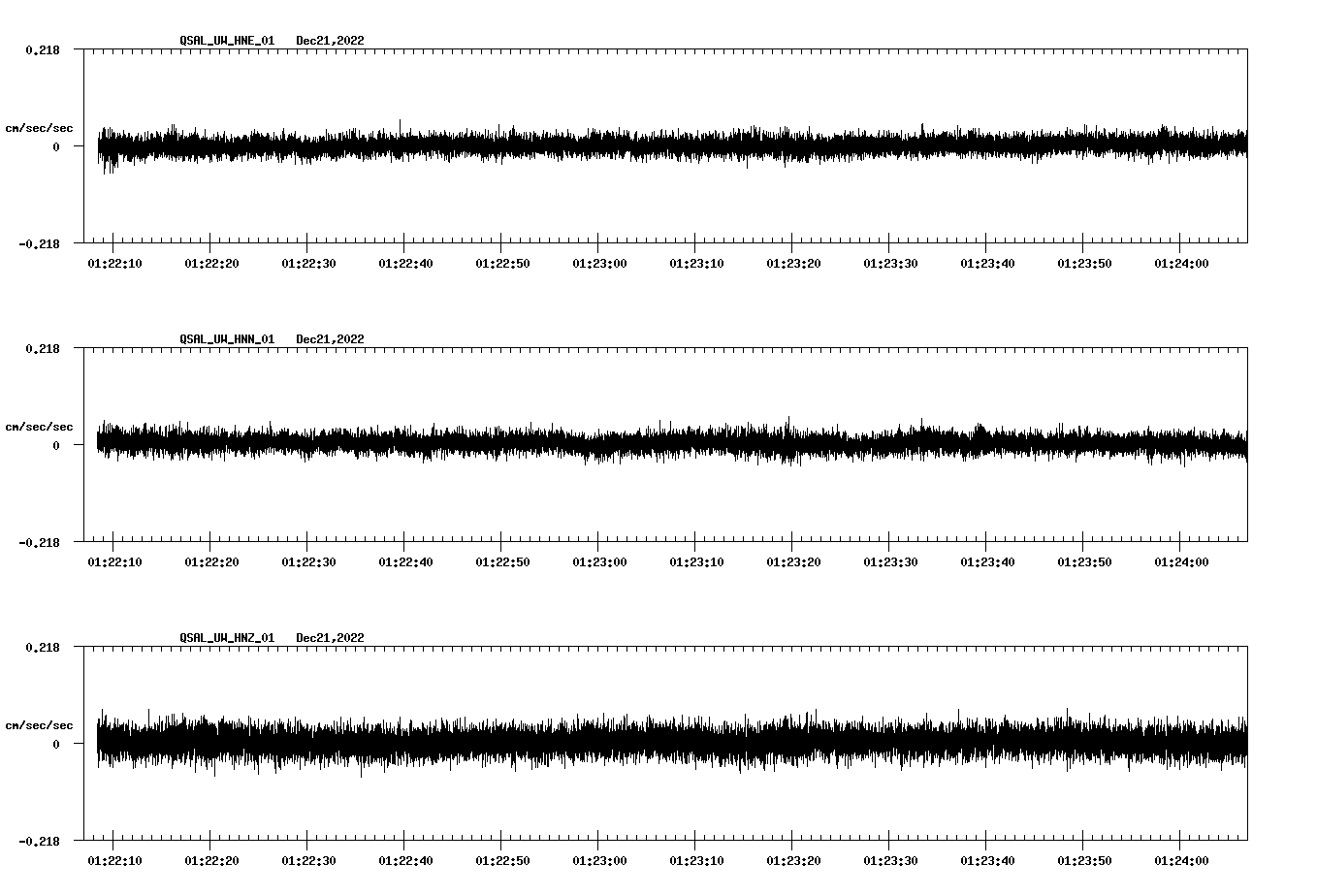Click the -0.218 lower limit on HNN axis
Image resolution: width=1317 pixels, height=896 pixels.
39,542
